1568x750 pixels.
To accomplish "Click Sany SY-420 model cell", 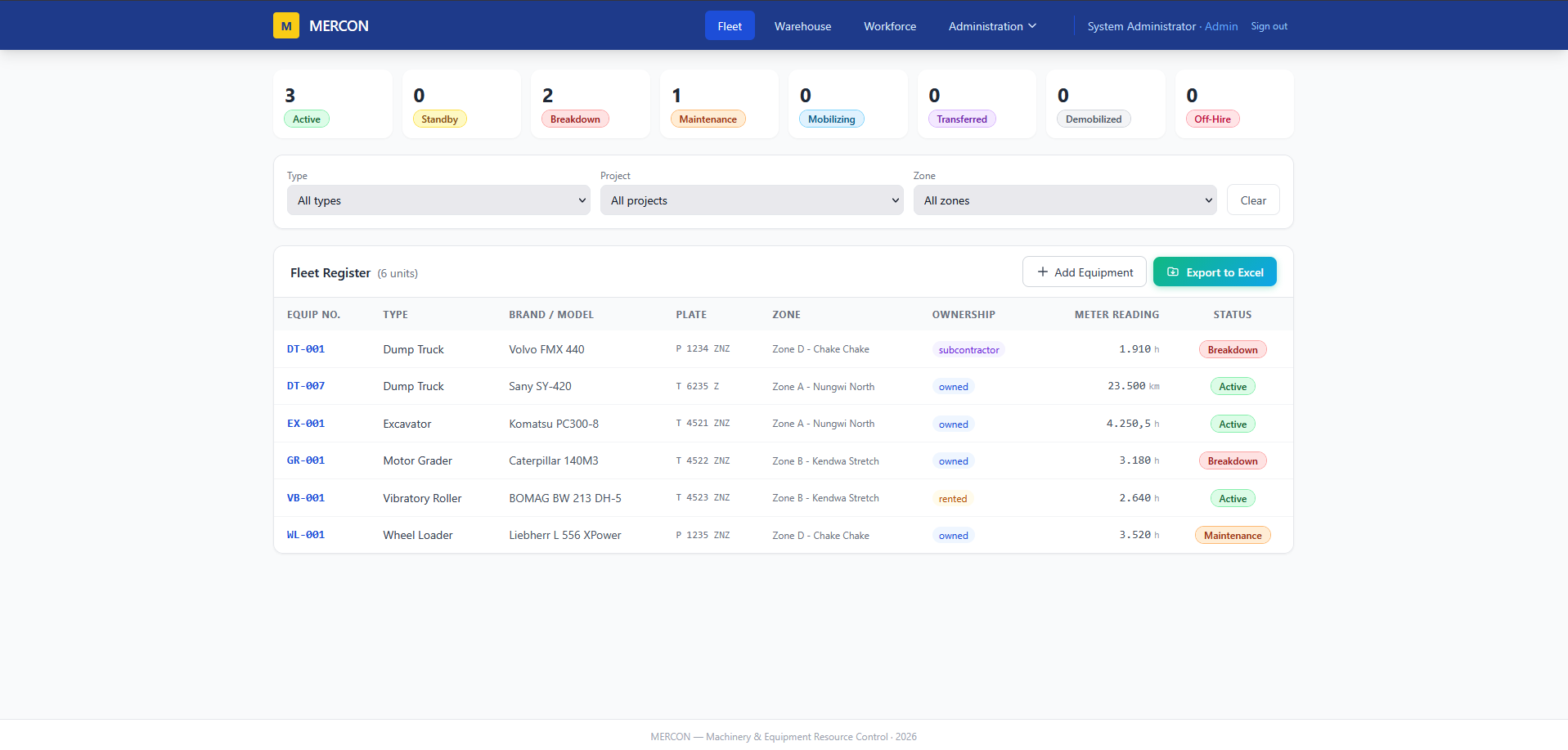I will click(x=540, y=386).
